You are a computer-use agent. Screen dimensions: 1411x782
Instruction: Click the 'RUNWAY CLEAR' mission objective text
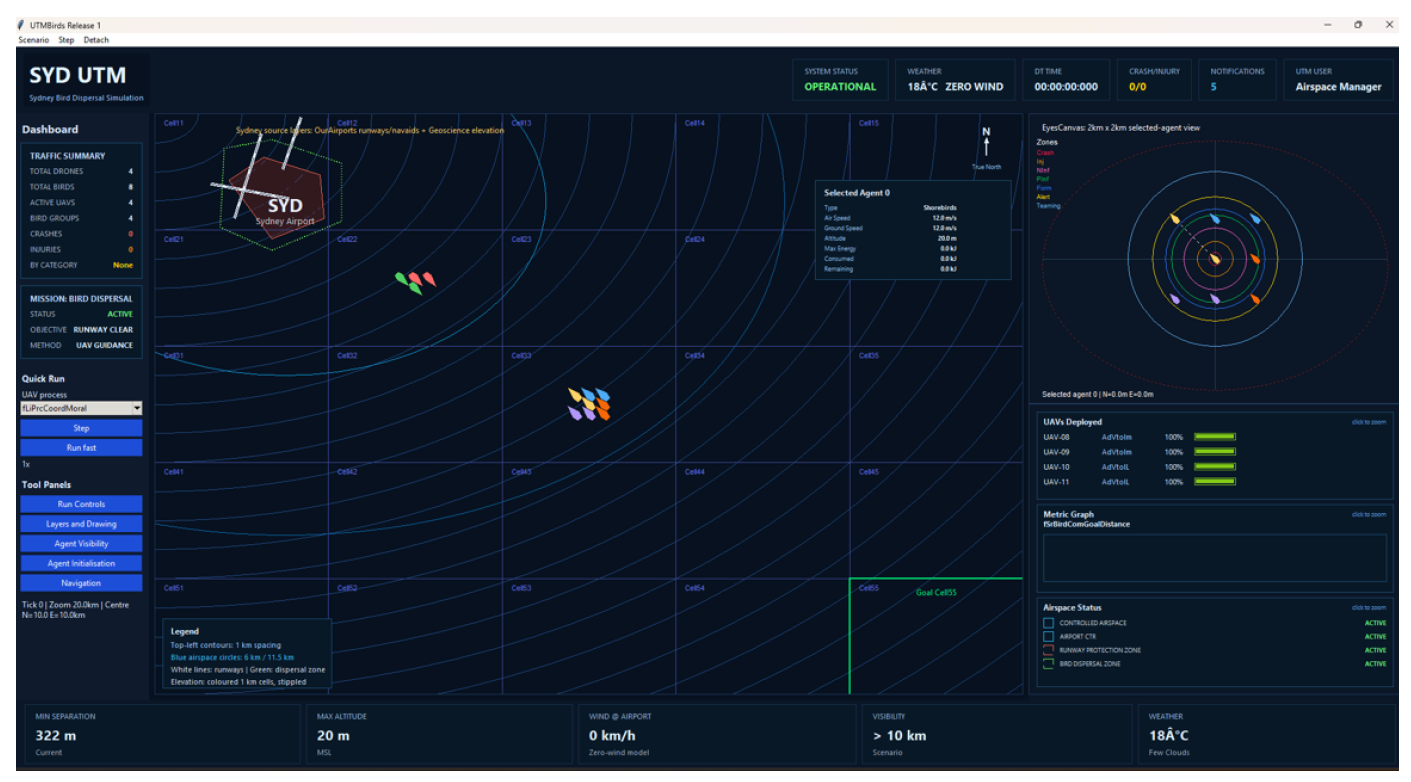tap(103, 329)
